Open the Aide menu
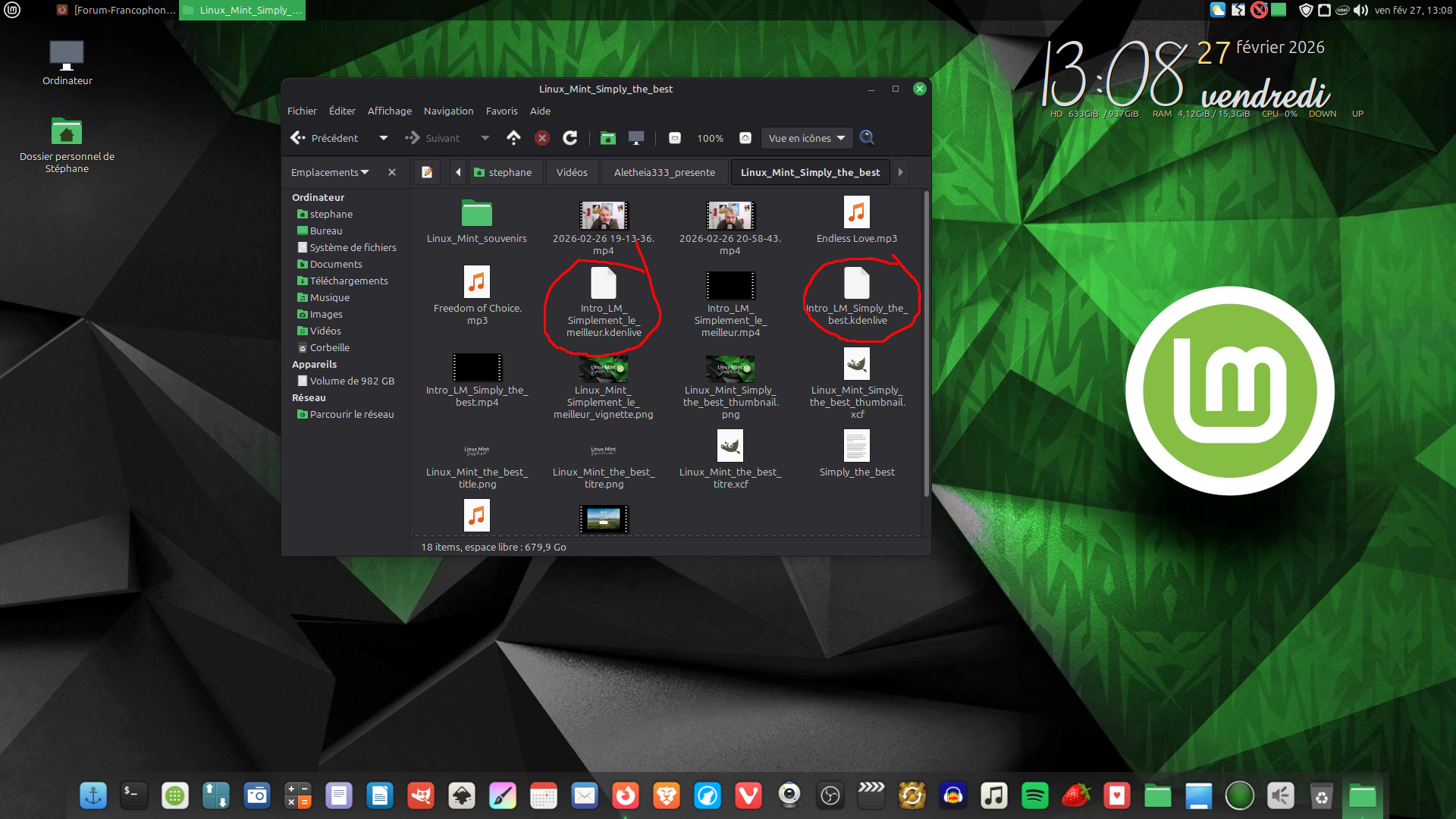This screenshot has height=819, width=1456. click(541, 111)
